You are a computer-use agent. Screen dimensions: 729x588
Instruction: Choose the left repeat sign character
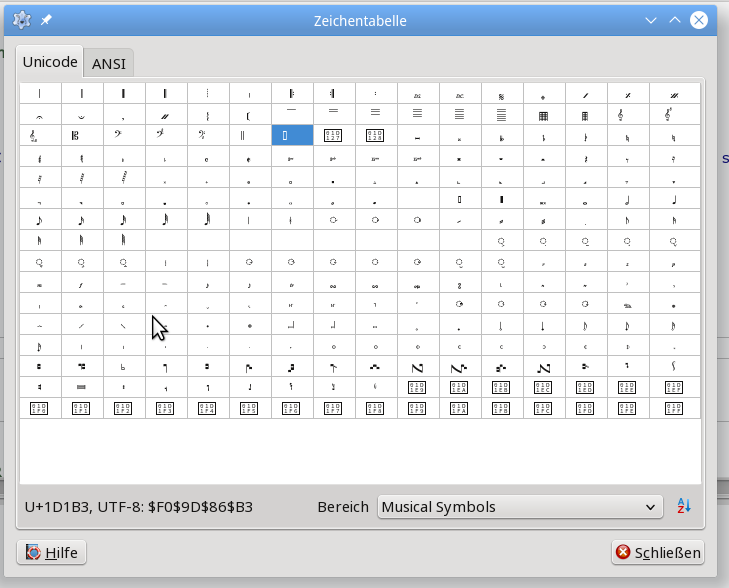291,94
